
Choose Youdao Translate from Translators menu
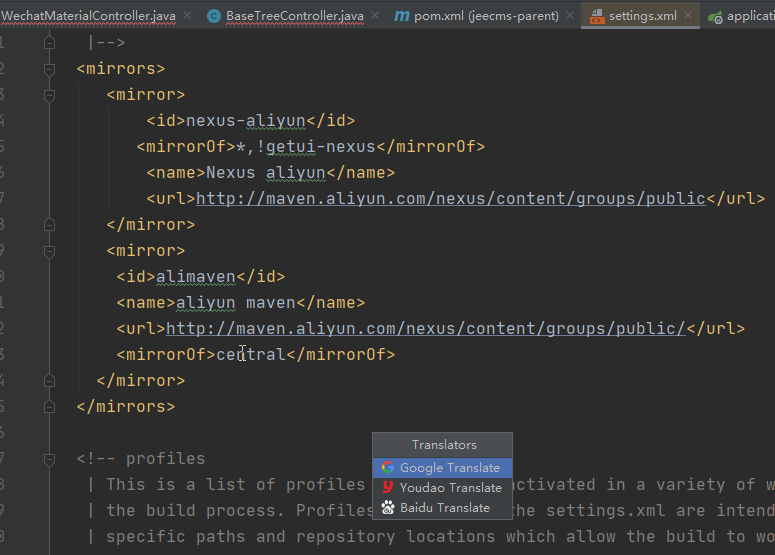pos(450,488)
